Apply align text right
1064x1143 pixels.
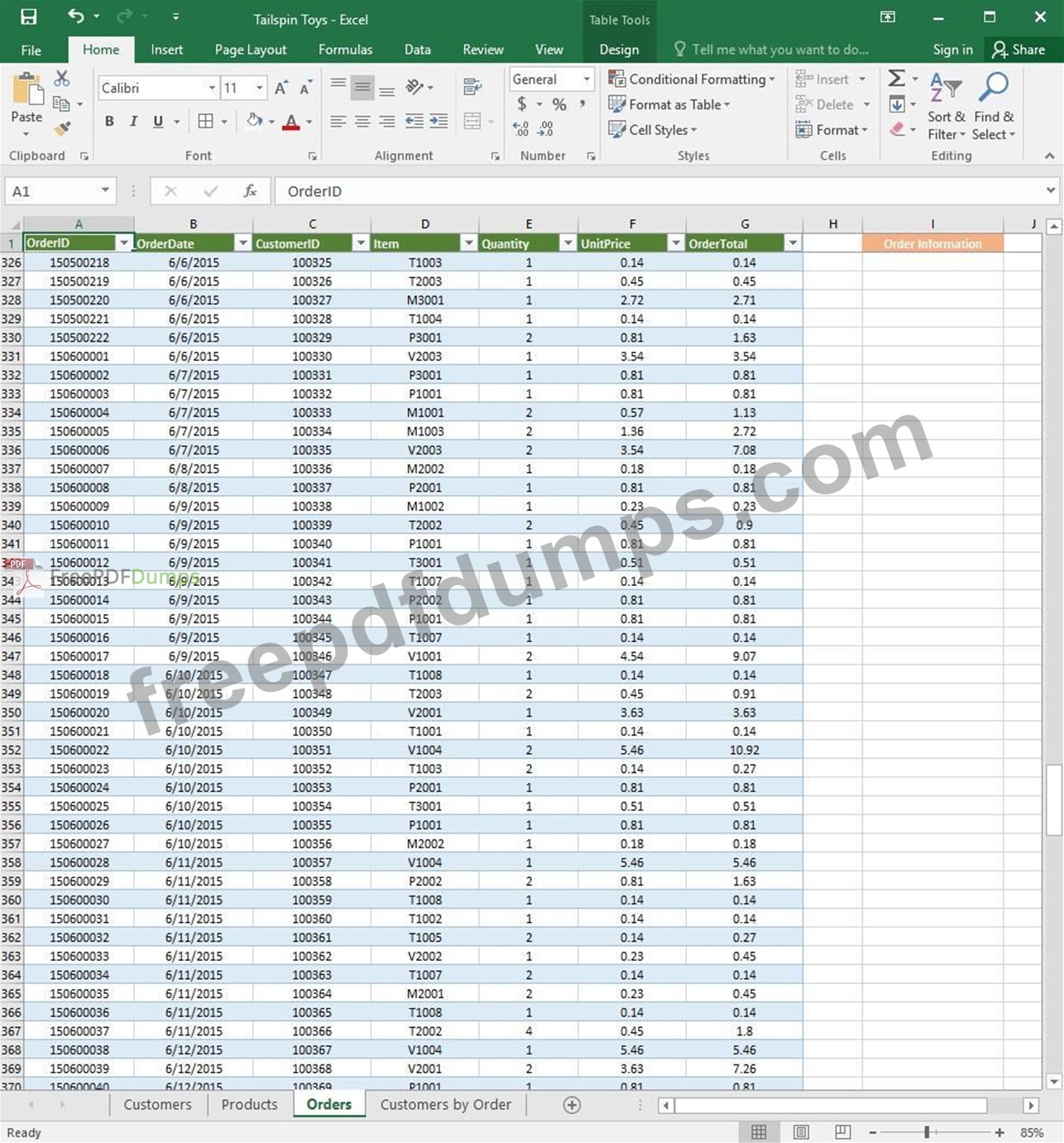tap(386, 122)
